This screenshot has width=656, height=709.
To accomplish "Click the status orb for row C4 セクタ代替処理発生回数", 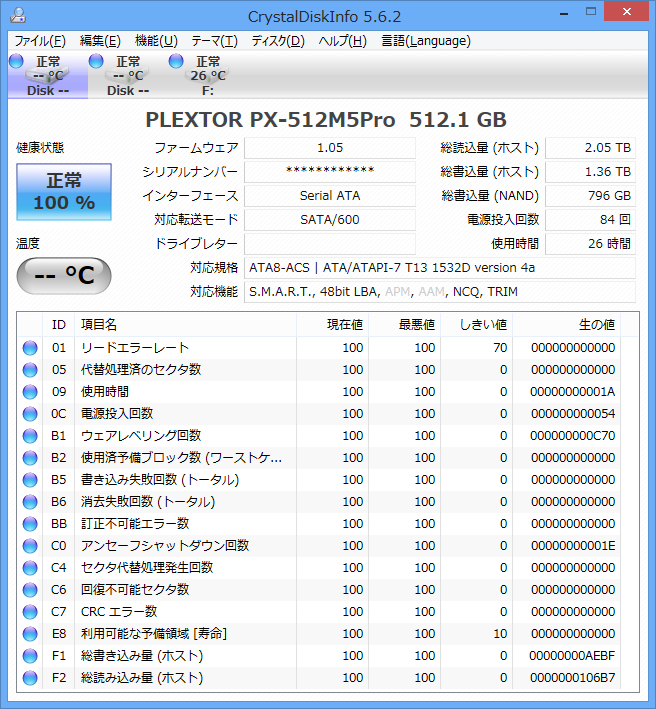I will click(x=30, y=567).
